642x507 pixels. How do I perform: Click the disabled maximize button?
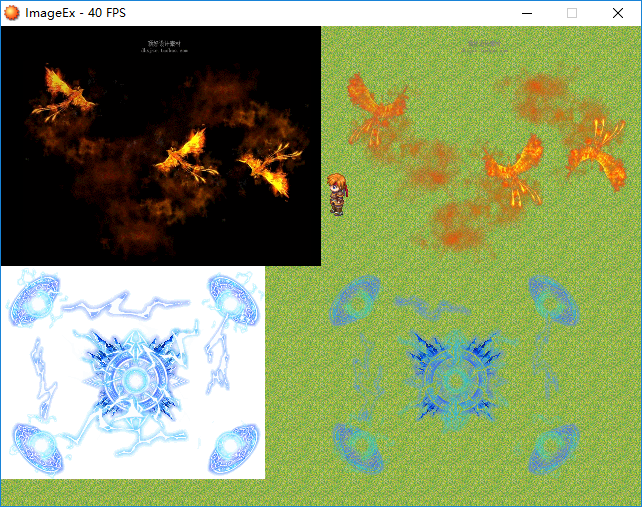[x=572, y=13]
